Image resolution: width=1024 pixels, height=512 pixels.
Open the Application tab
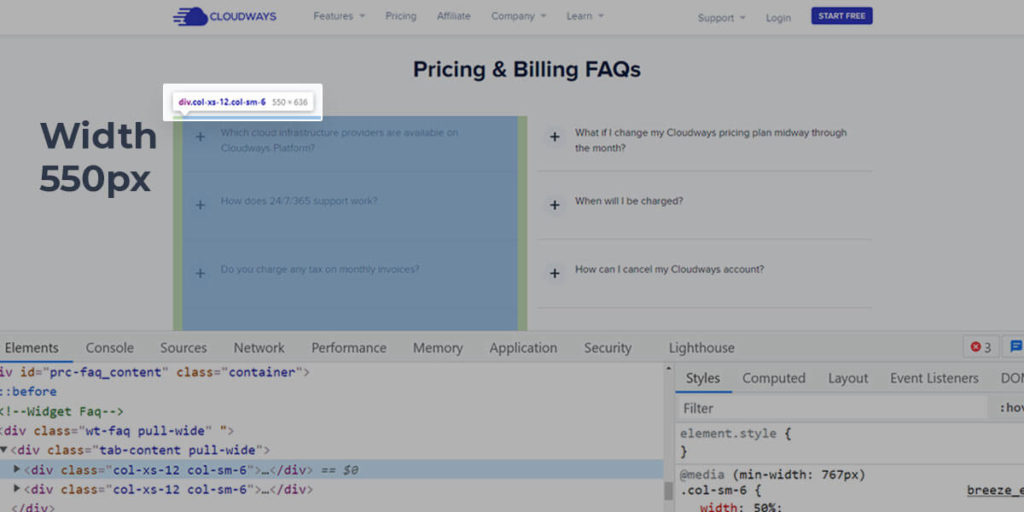[x=523, y=348]
